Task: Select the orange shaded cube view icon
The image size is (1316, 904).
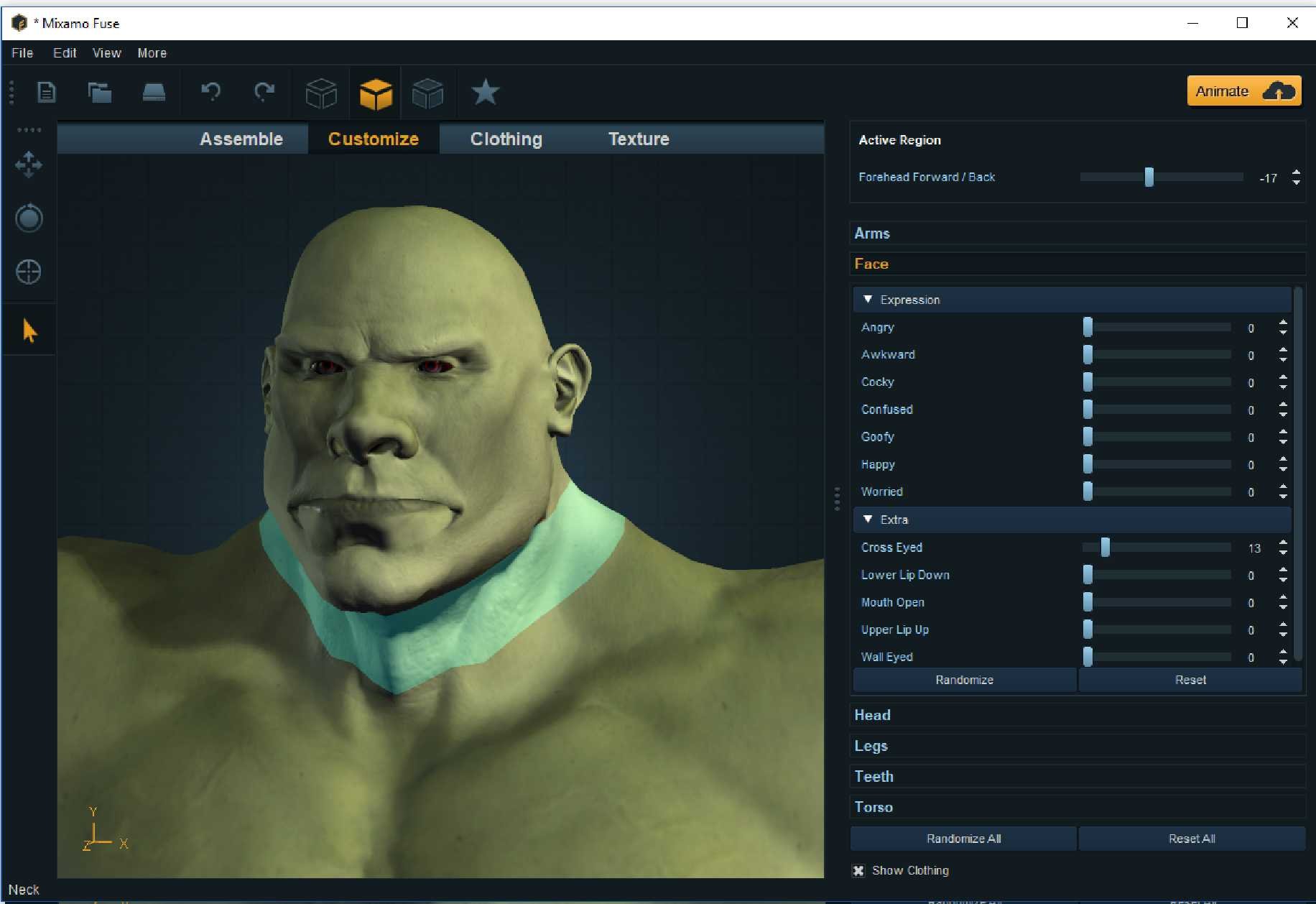Action: coord(376,94)
